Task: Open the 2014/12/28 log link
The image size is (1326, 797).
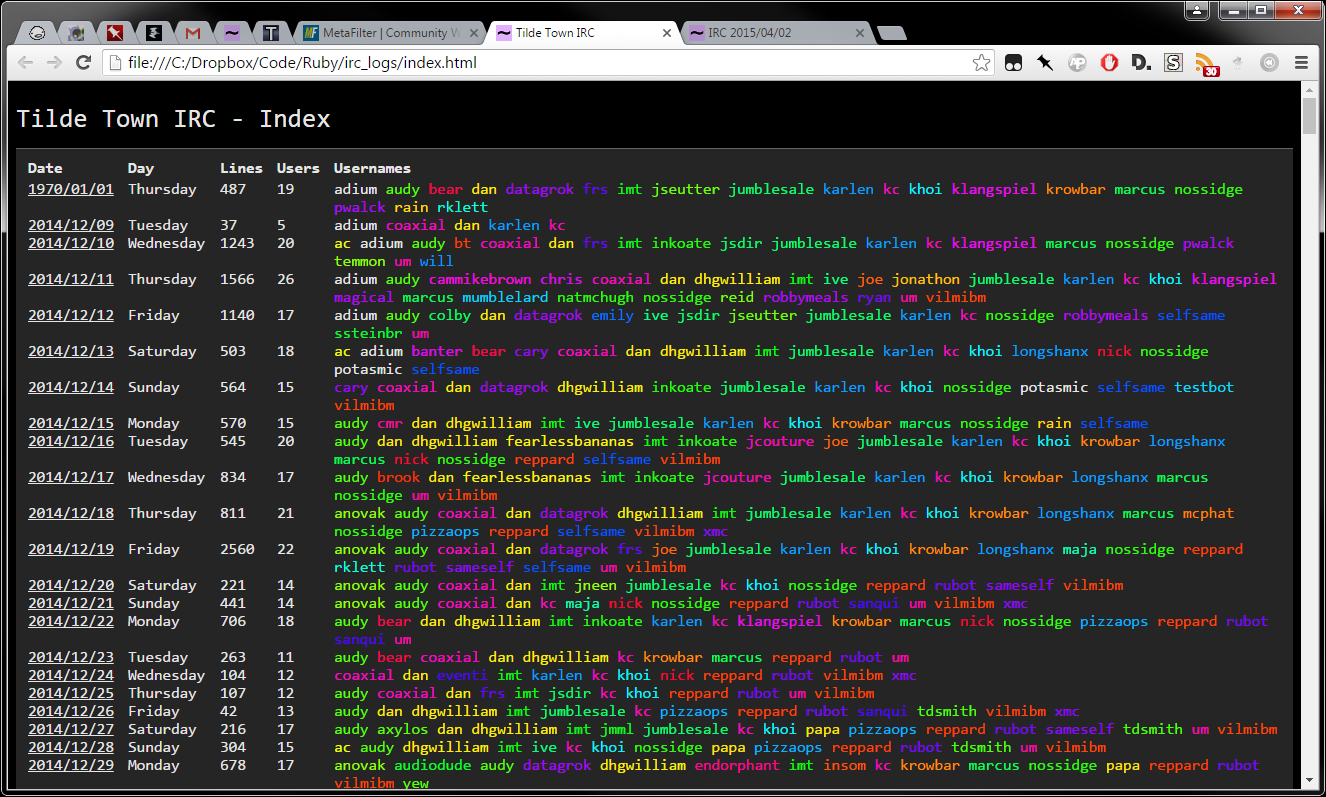Action: pyautogui.click(x=71, y=747)
